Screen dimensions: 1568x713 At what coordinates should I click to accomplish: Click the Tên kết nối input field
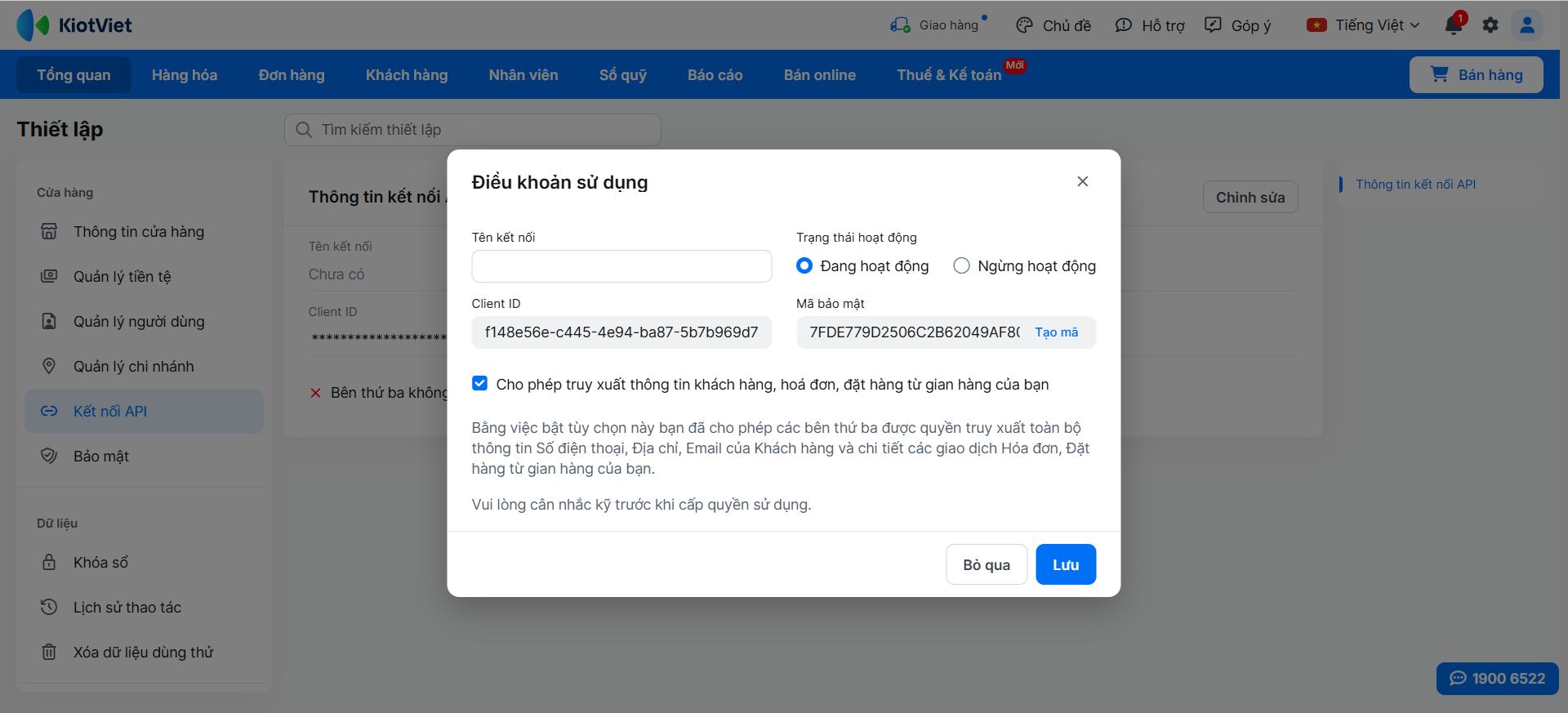tap(621, 266)
